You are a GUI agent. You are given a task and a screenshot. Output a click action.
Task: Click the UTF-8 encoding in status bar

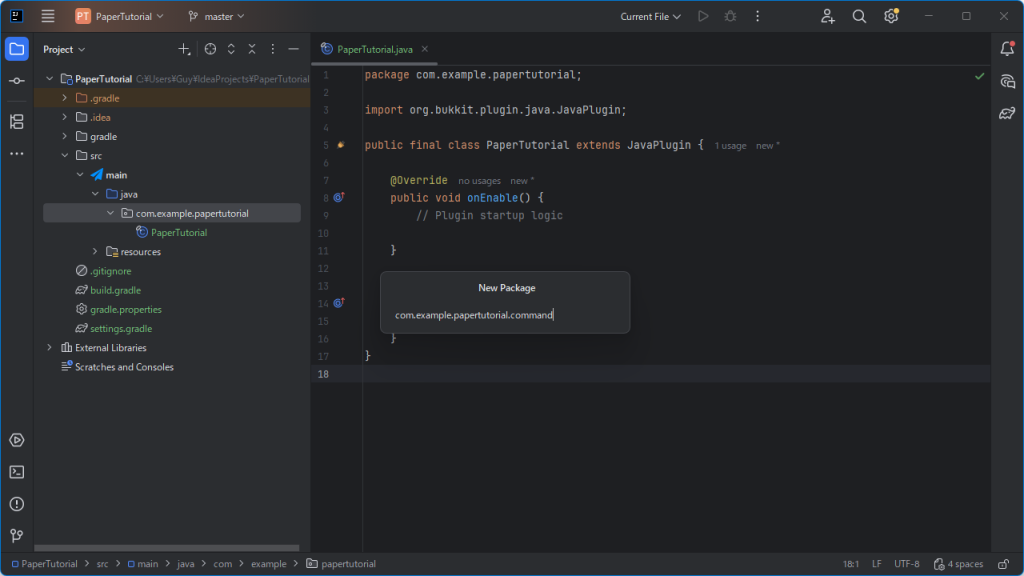(906, 564)
